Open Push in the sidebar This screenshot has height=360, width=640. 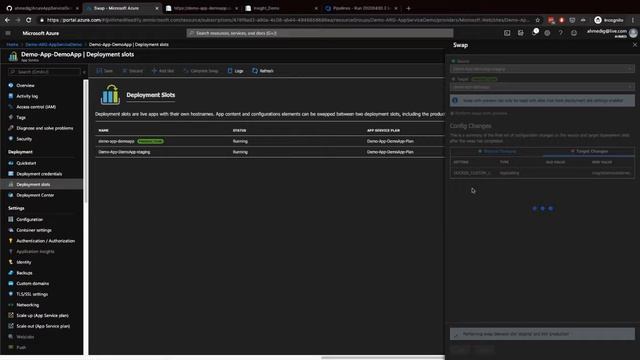21,347
